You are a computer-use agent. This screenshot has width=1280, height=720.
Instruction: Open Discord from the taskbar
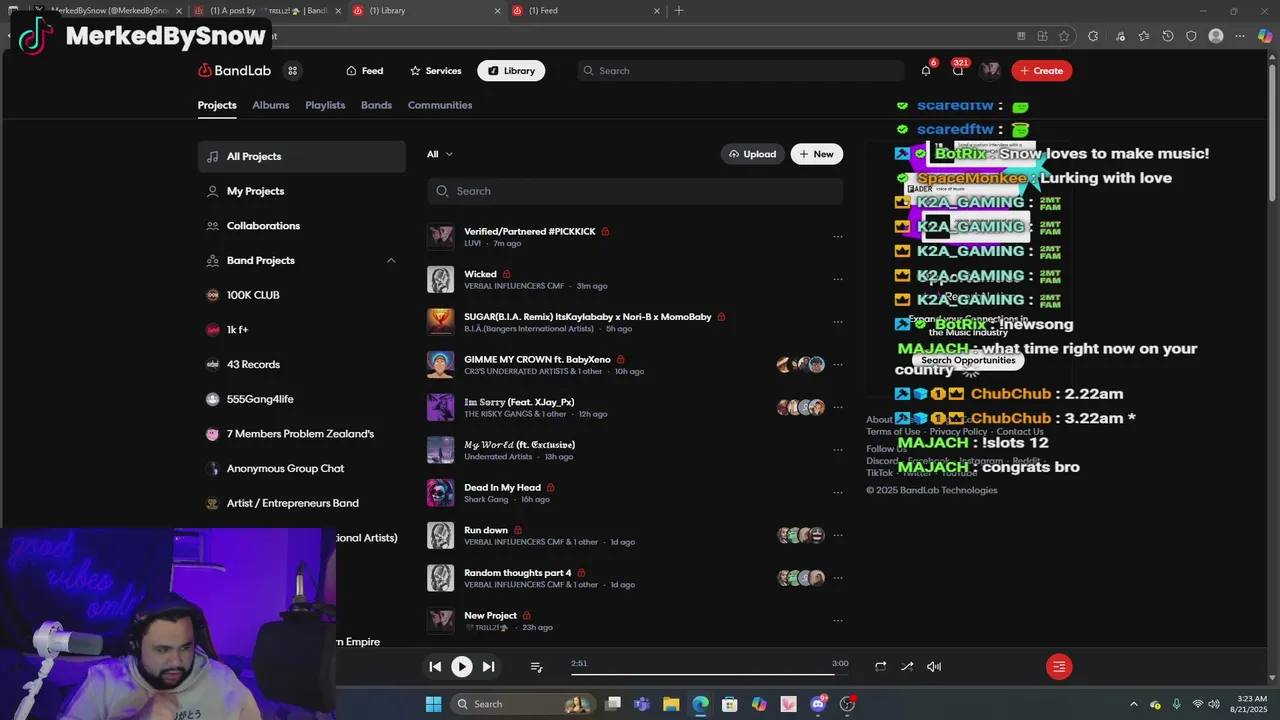(818, 704)
